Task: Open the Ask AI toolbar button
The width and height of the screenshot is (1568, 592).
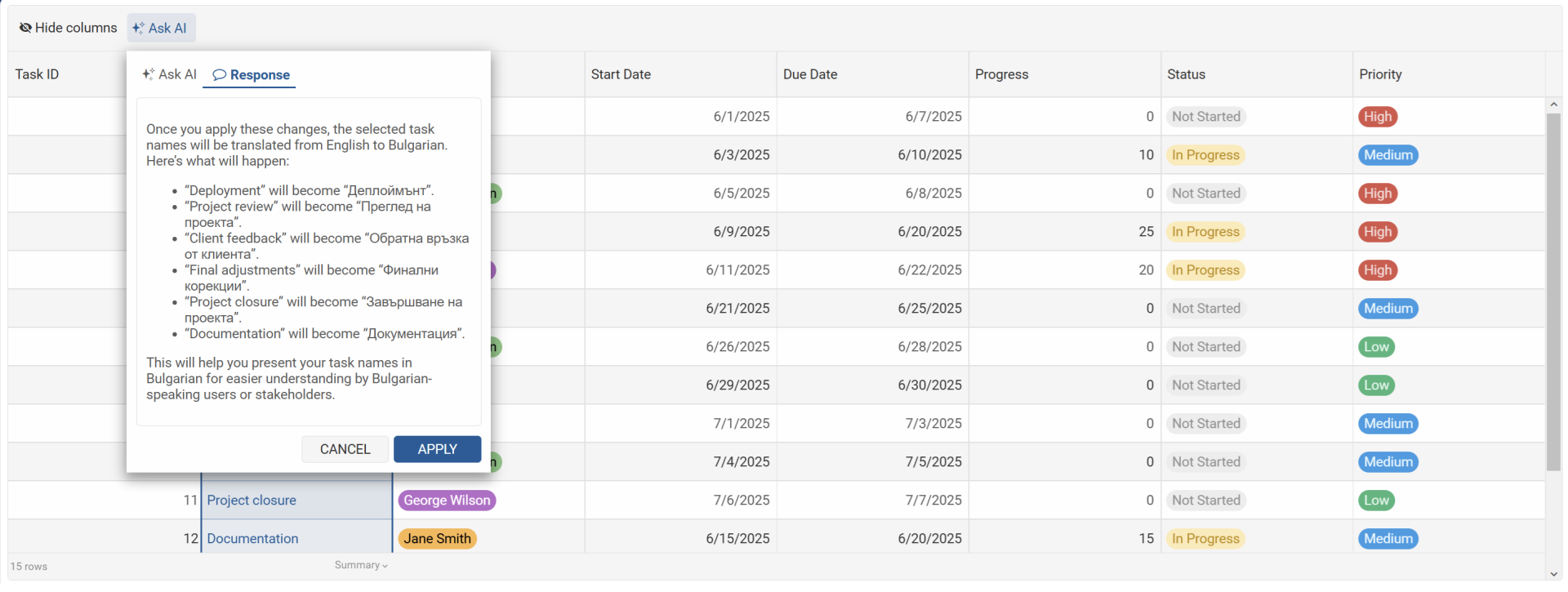Action: 160,28
